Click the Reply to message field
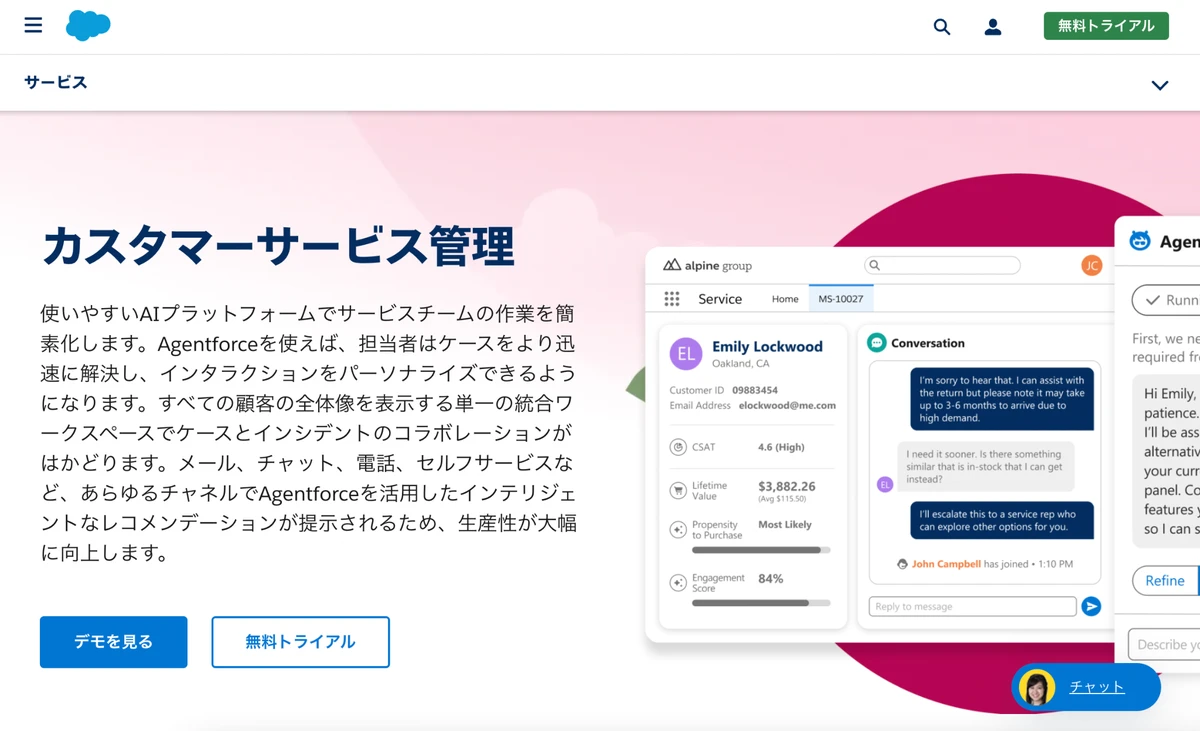Viewport: 1200px width, 731px height. [x=972, y=606]
